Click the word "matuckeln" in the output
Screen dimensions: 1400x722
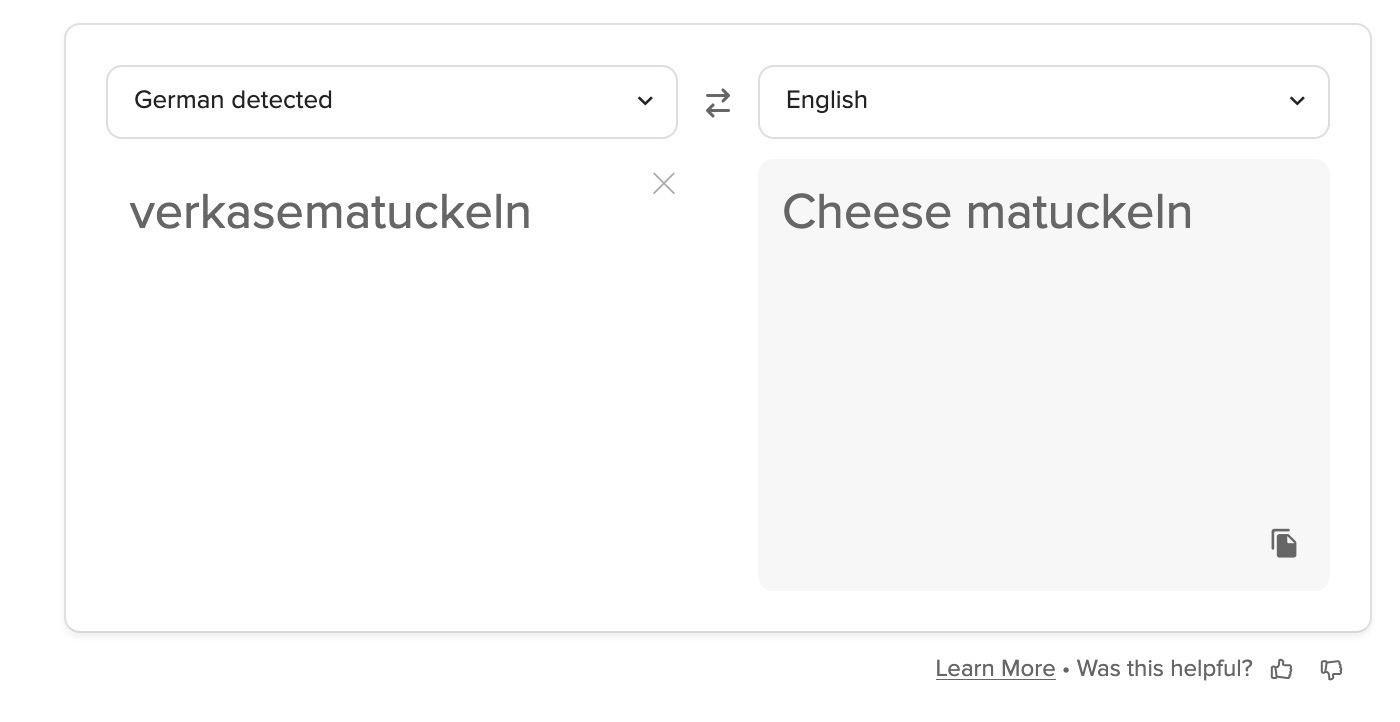tap(1079, 213)
